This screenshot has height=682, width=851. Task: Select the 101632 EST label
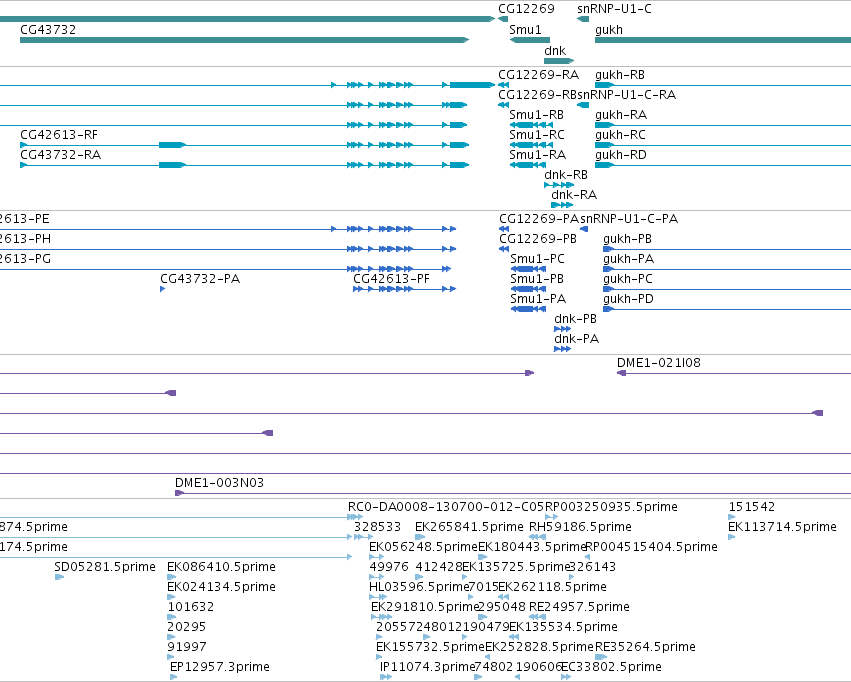pyautogui.click(x=190, y=607)
